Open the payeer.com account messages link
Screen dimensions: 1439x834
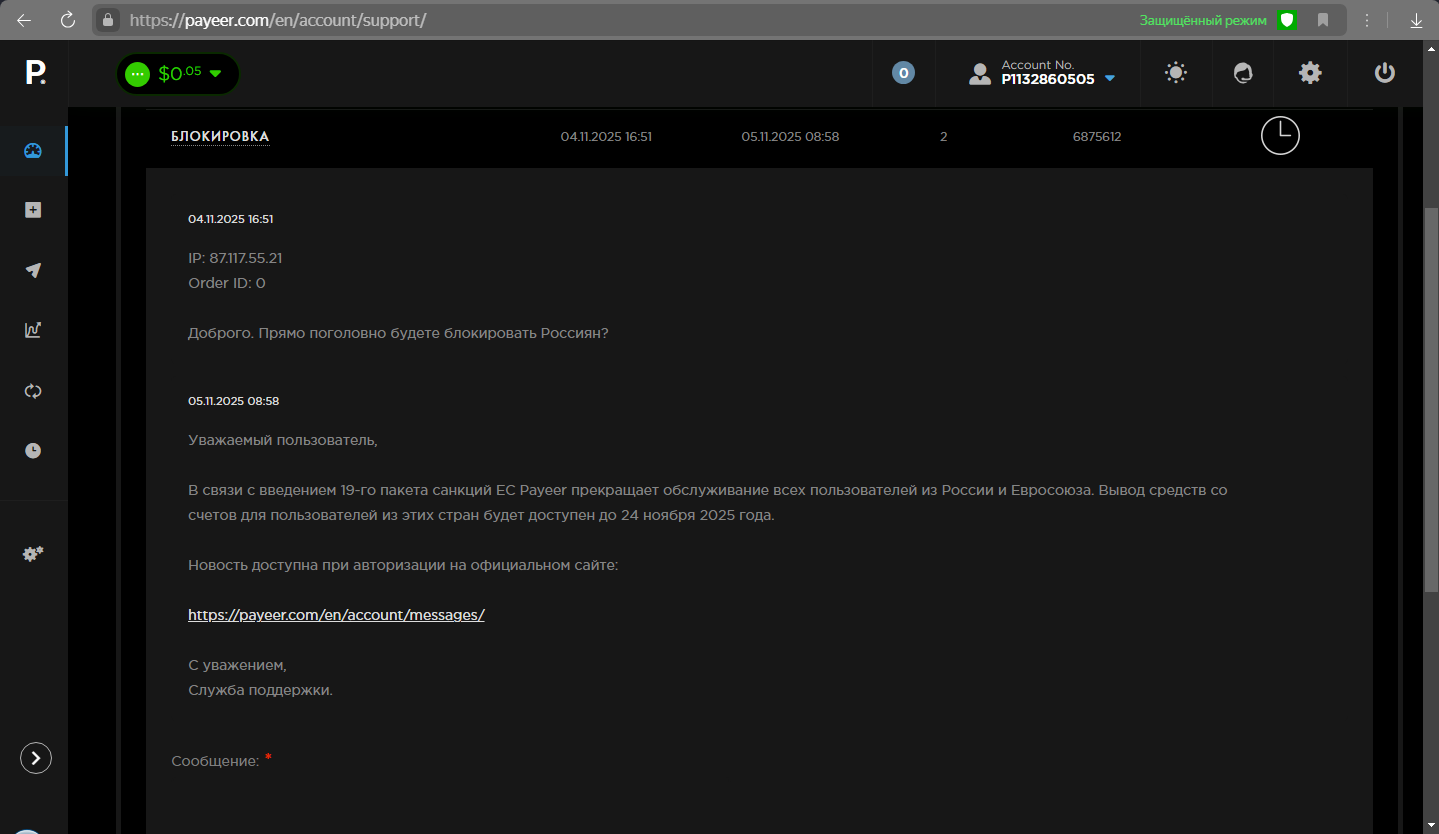[336, 615]
